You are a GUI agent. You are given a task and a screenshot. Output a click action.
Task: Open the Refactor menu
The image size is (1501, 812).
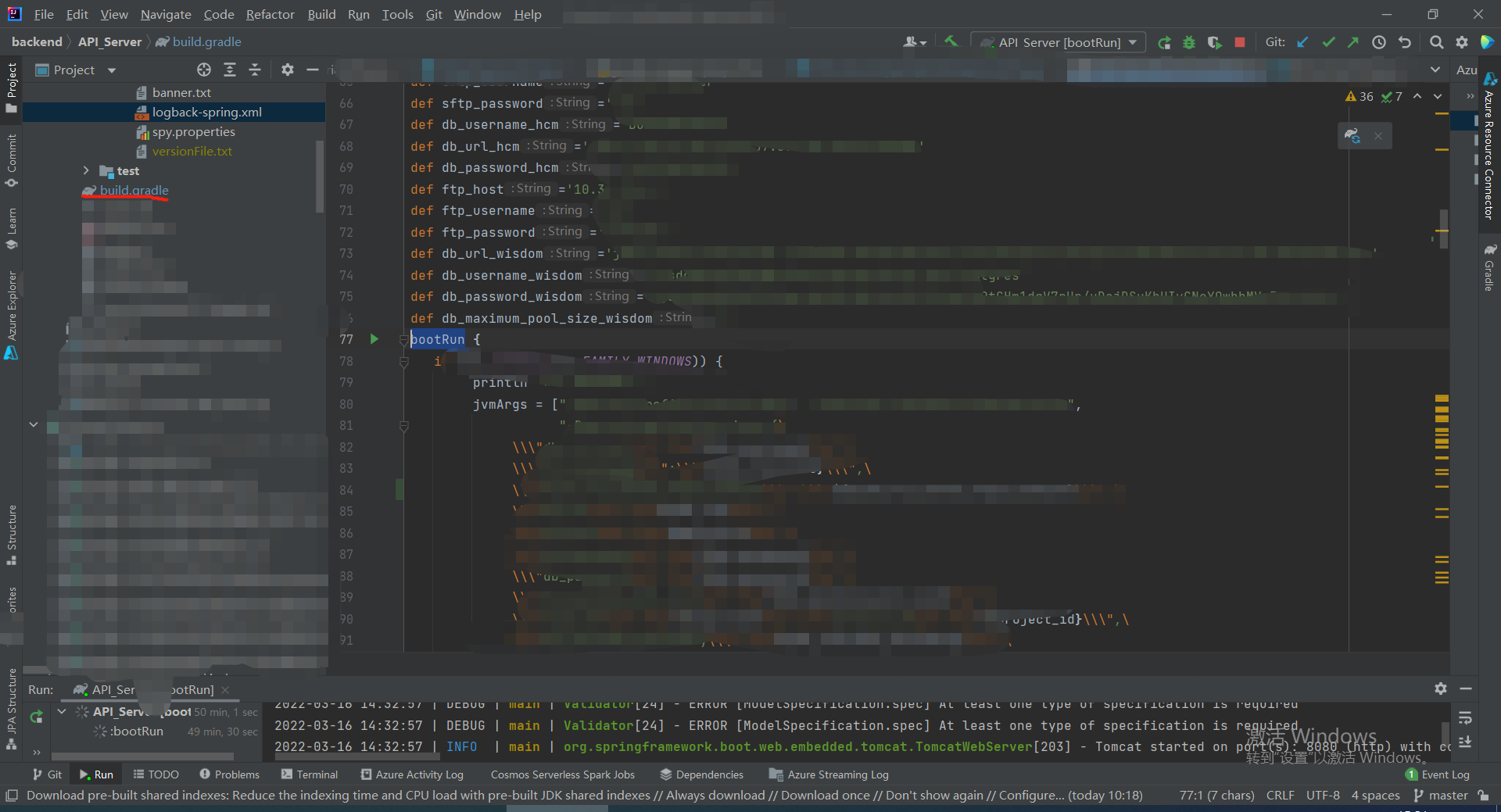270,14
